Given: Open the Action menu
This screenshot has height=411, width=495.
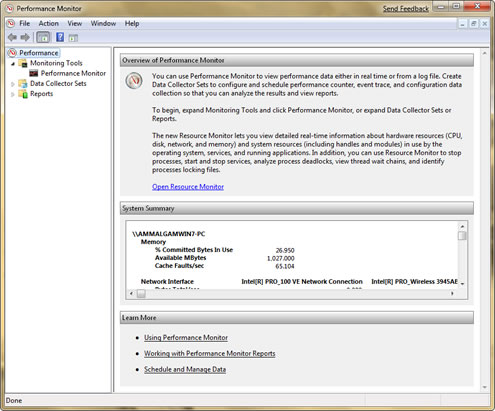Looking at the screenshot, I should point(49,23).
